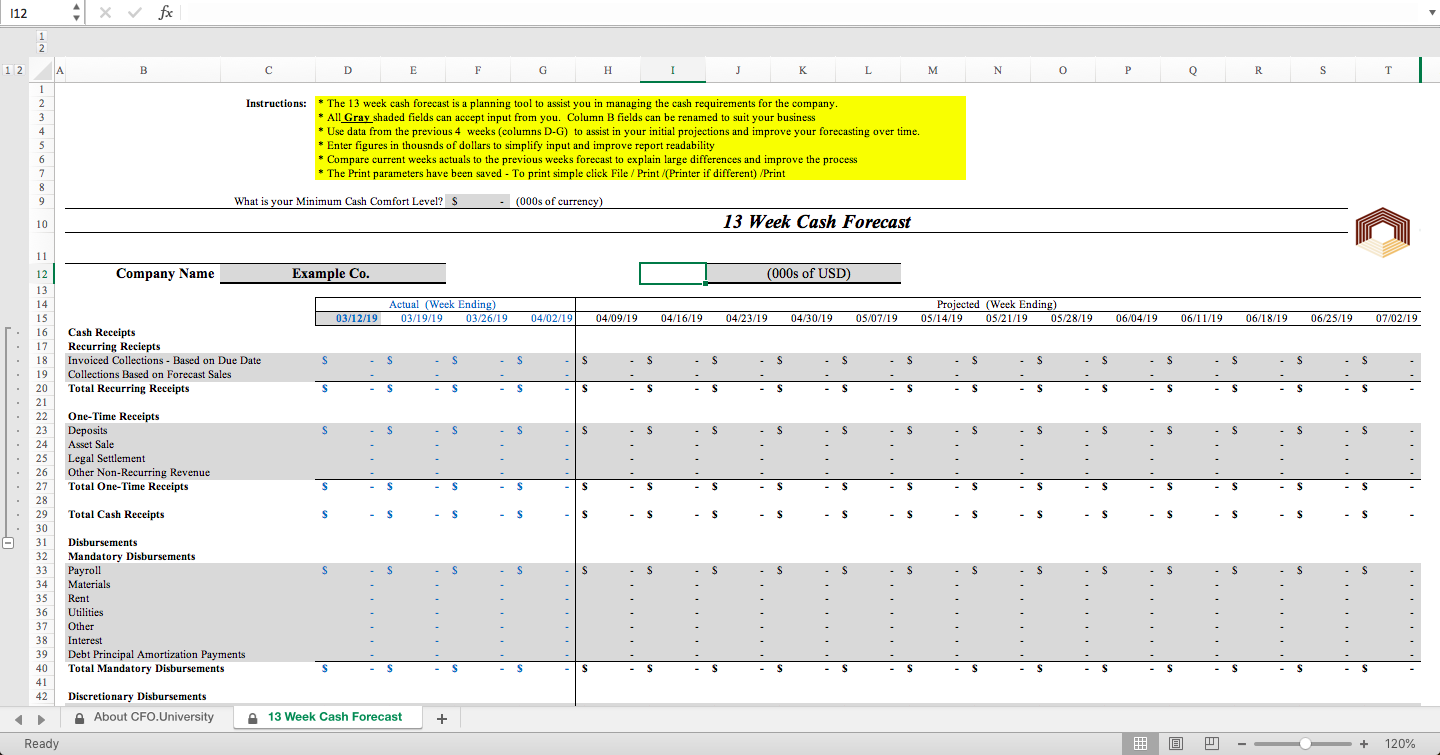This screenshot has height=755, width=1440.
Task: Click Invoiced Collections - Based on Due Date
Action: (164, 360)
